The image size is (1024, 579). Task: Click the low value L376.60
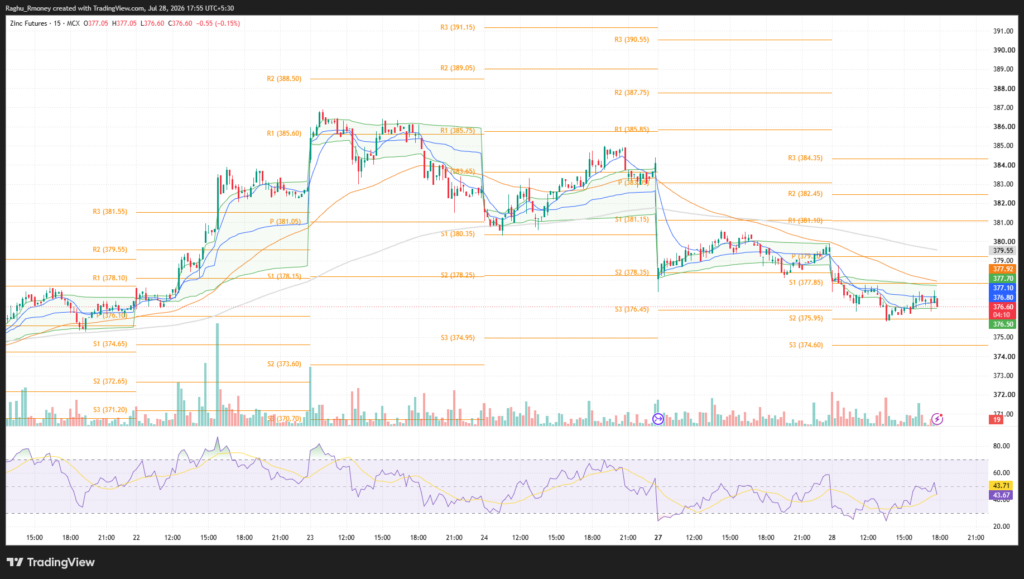[x=153, y=23]
